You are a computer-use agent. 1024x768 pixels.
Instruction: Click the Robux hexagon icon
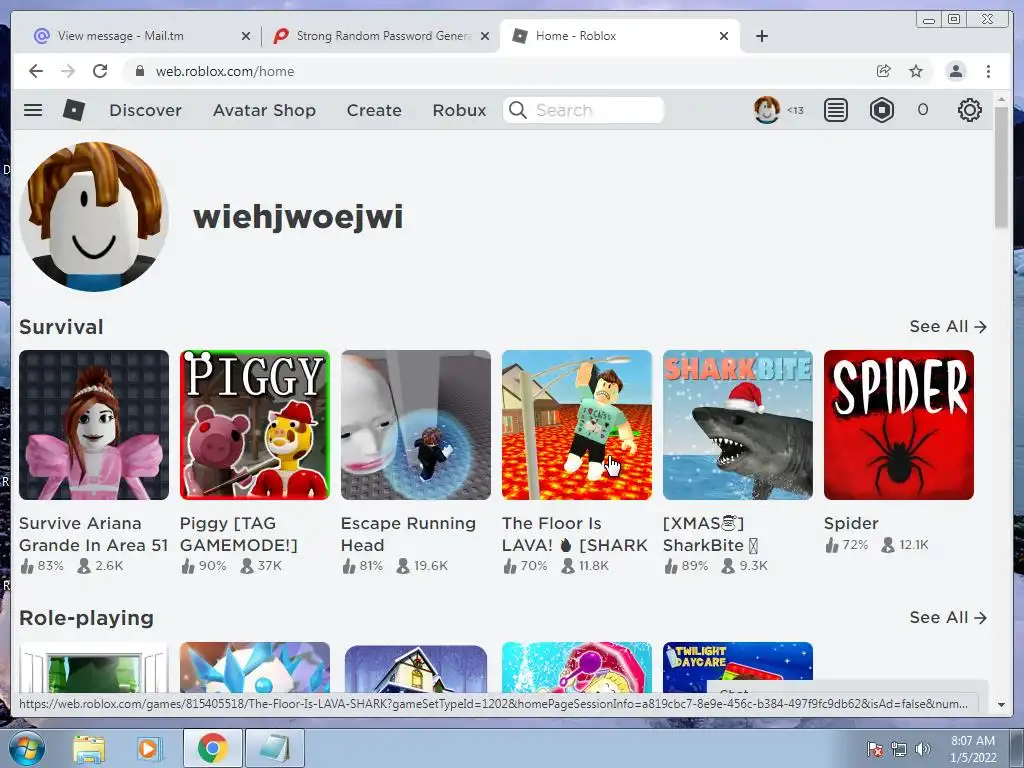pos(882,110)
